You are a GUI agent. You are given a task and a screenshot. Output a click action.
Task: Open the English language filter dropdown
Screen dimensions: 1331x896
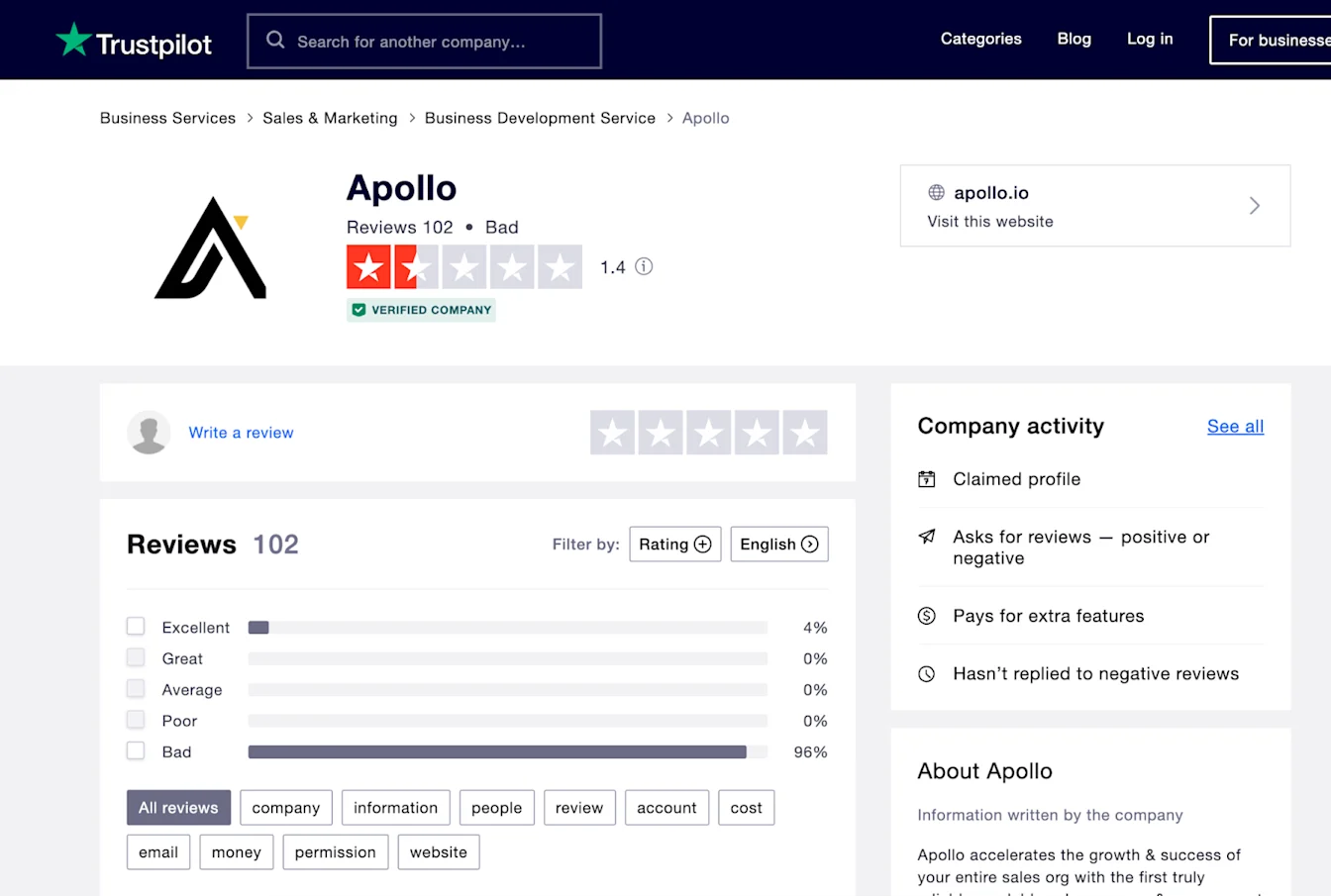coord(779,544)
